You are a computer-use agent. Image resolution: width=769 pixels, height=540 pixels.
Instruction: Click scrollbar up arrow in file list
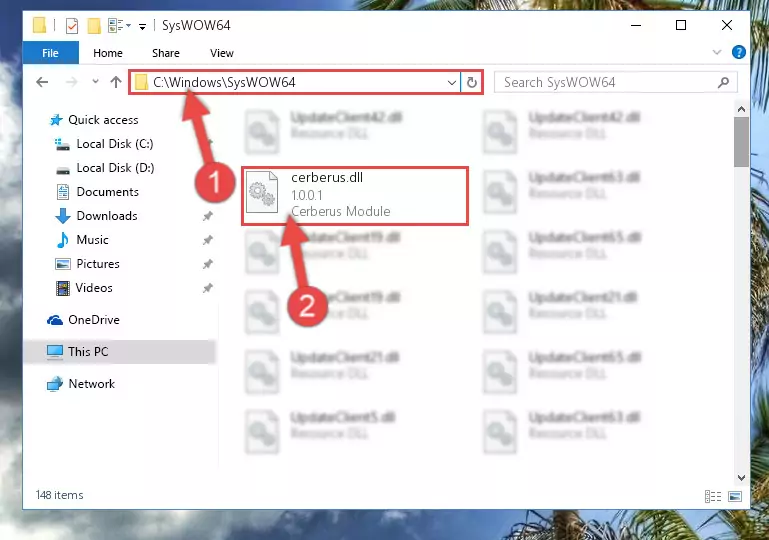tap(741, 109)
